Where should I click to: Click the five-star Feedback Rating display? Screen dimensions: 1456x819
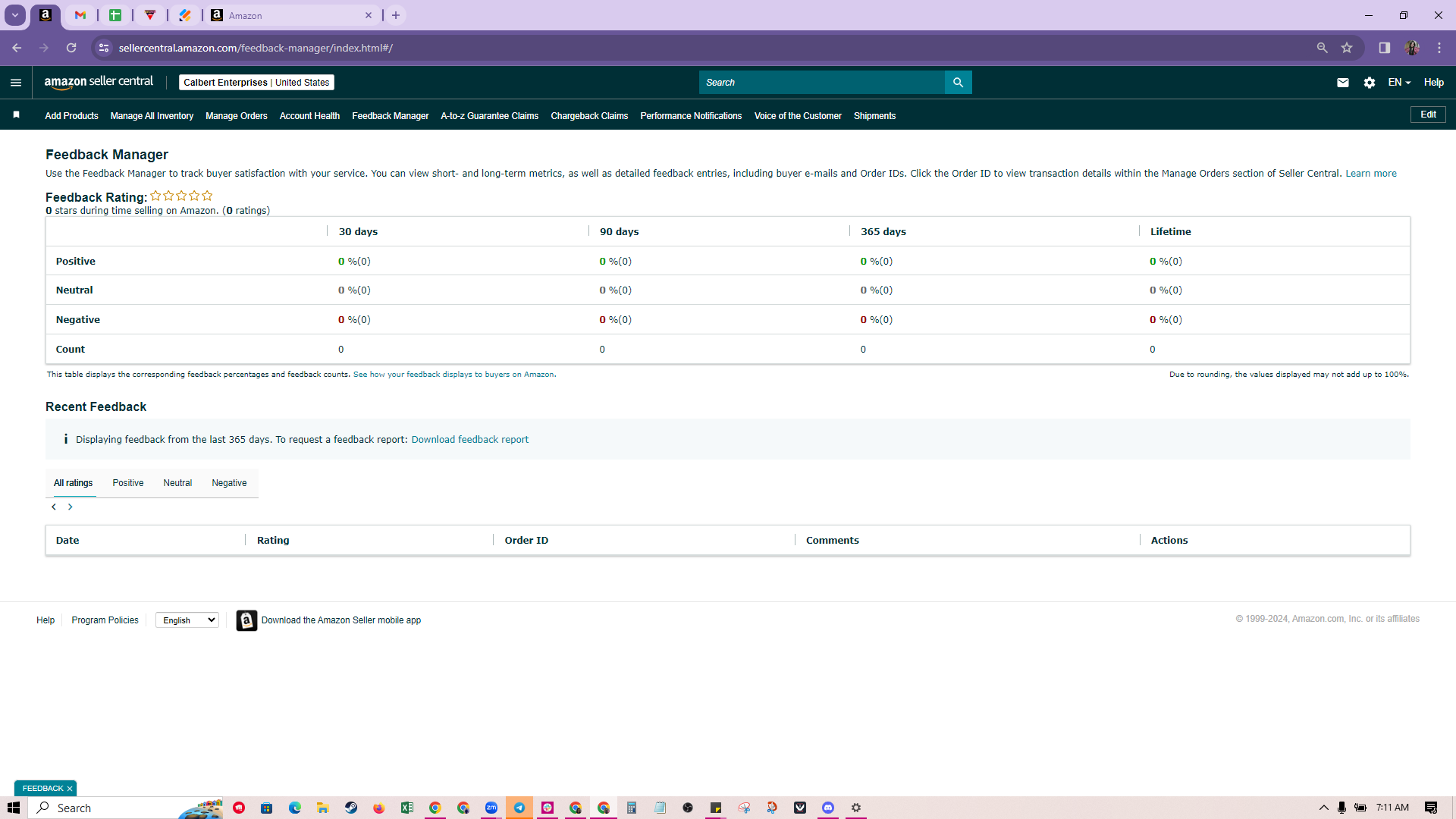coord(181,196)
